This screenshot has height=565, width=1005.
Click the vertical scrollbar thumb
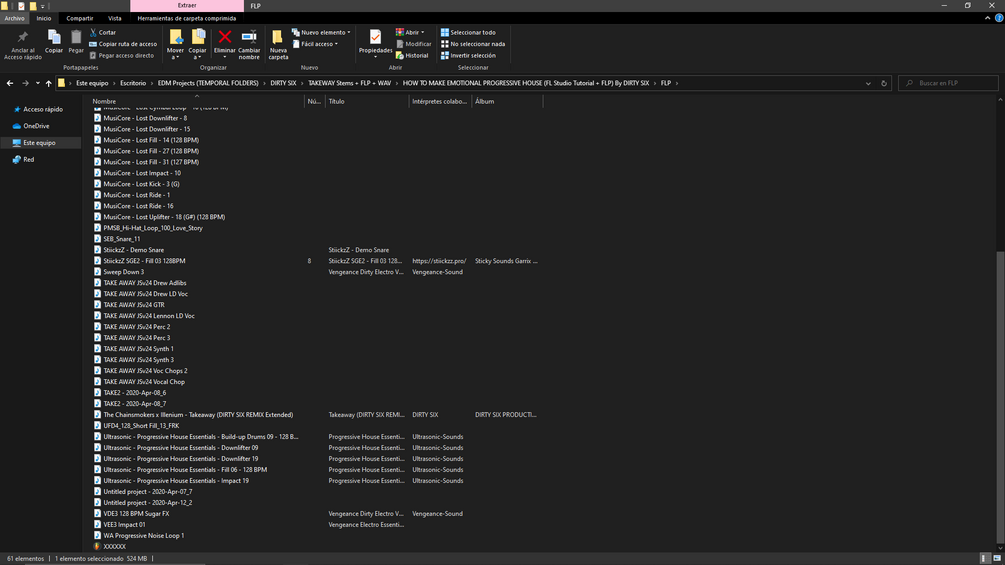click(1000, 398)
